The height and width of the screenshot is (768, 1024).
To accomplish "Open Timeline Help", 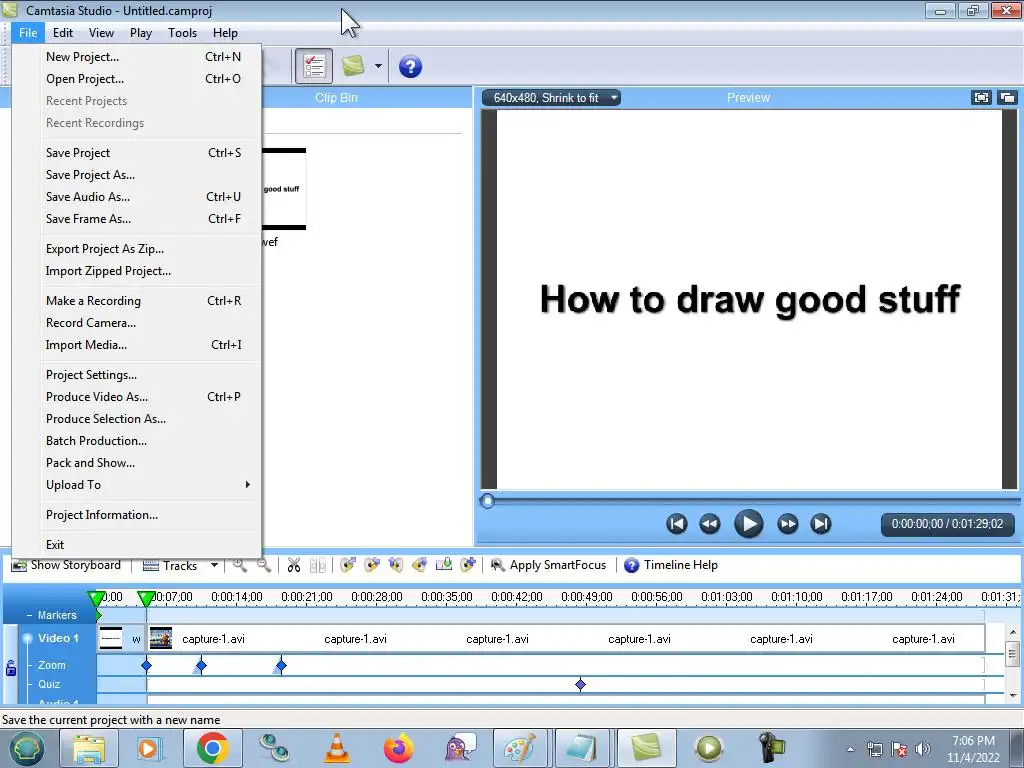I will 671,566.
